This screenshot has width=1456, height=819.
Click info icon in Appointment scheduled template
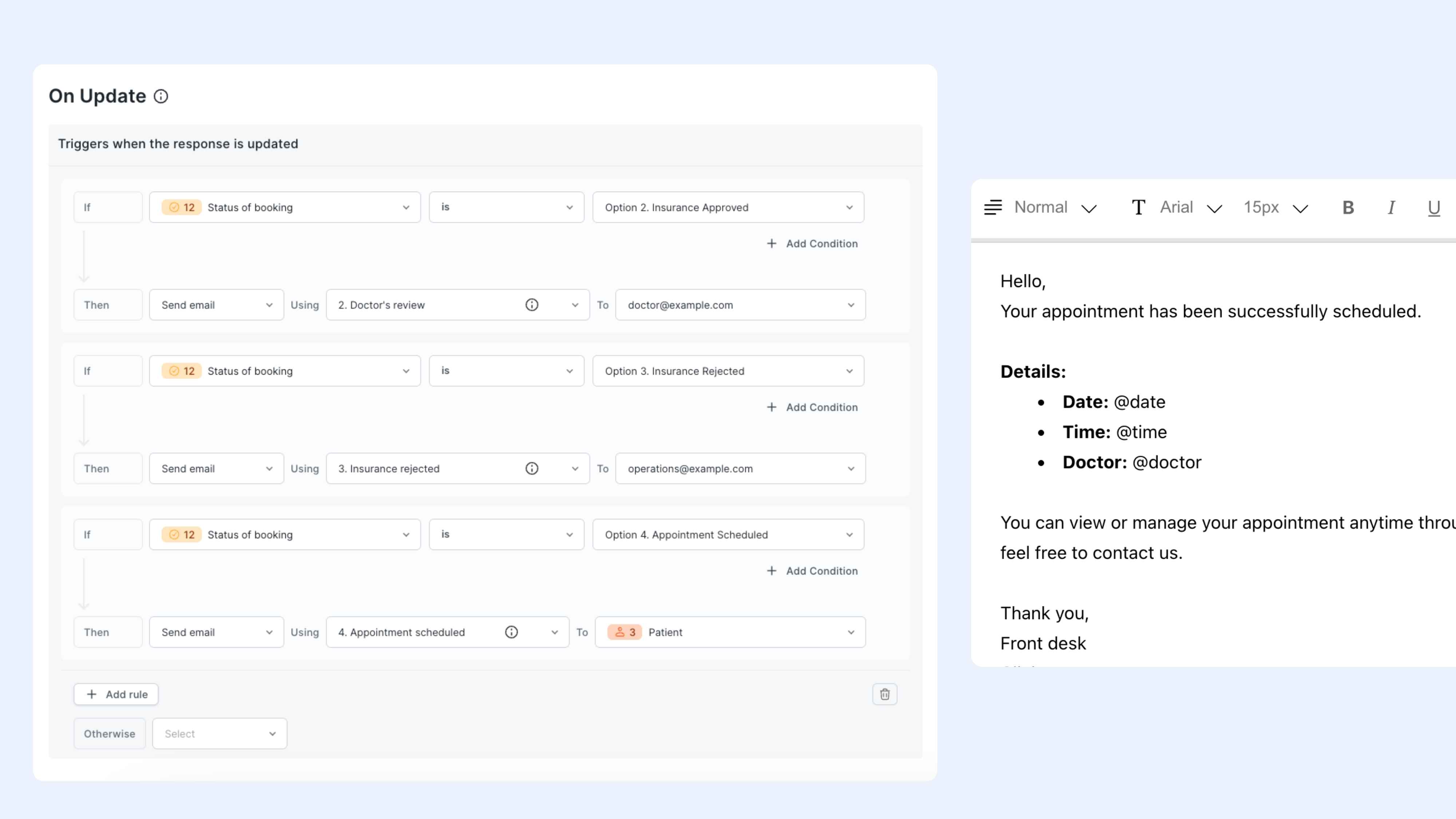(511, 633)
